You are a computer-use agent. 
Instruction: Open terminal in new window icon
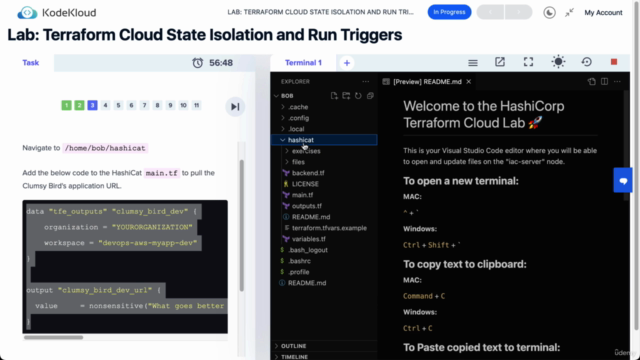pos(500,62)
